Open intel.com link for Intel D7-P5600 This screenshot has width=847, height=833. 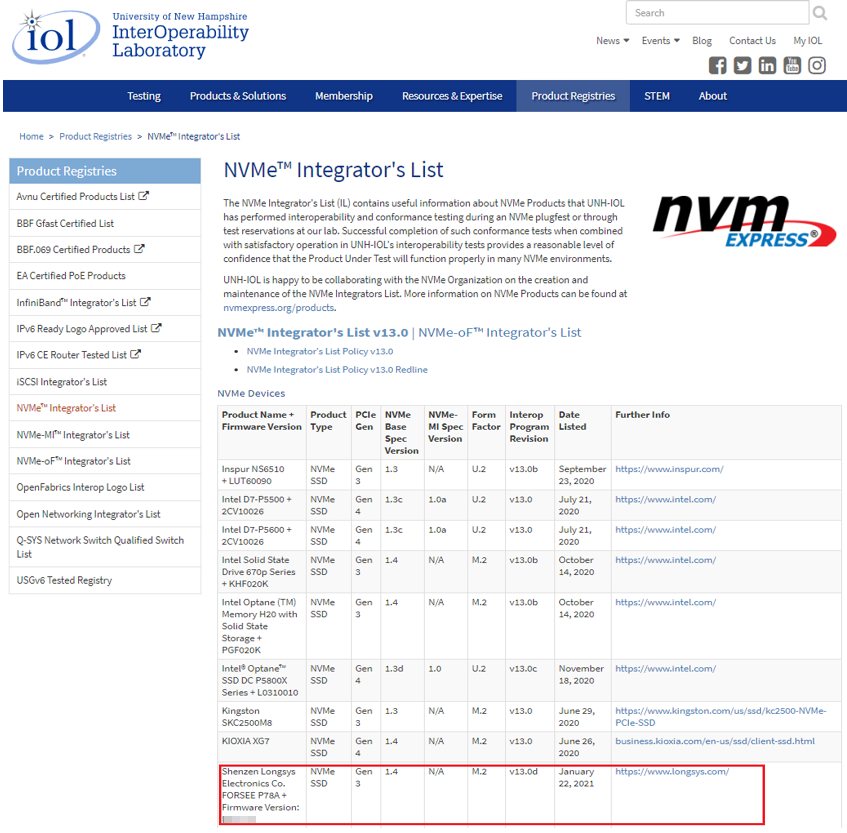(x=666, y=529)
